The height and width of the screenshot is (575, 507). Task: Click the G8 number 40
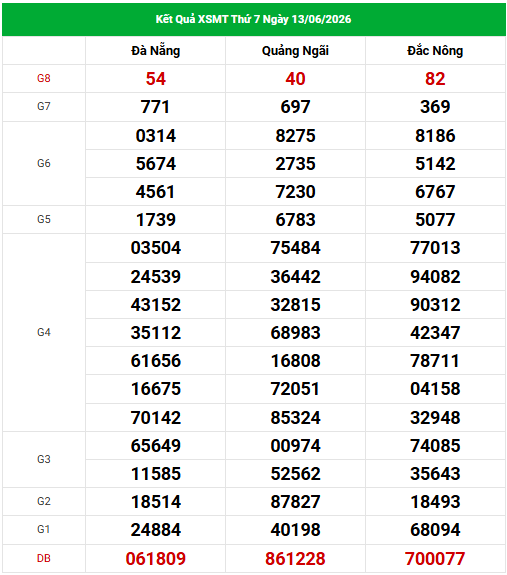click(295, 79)
